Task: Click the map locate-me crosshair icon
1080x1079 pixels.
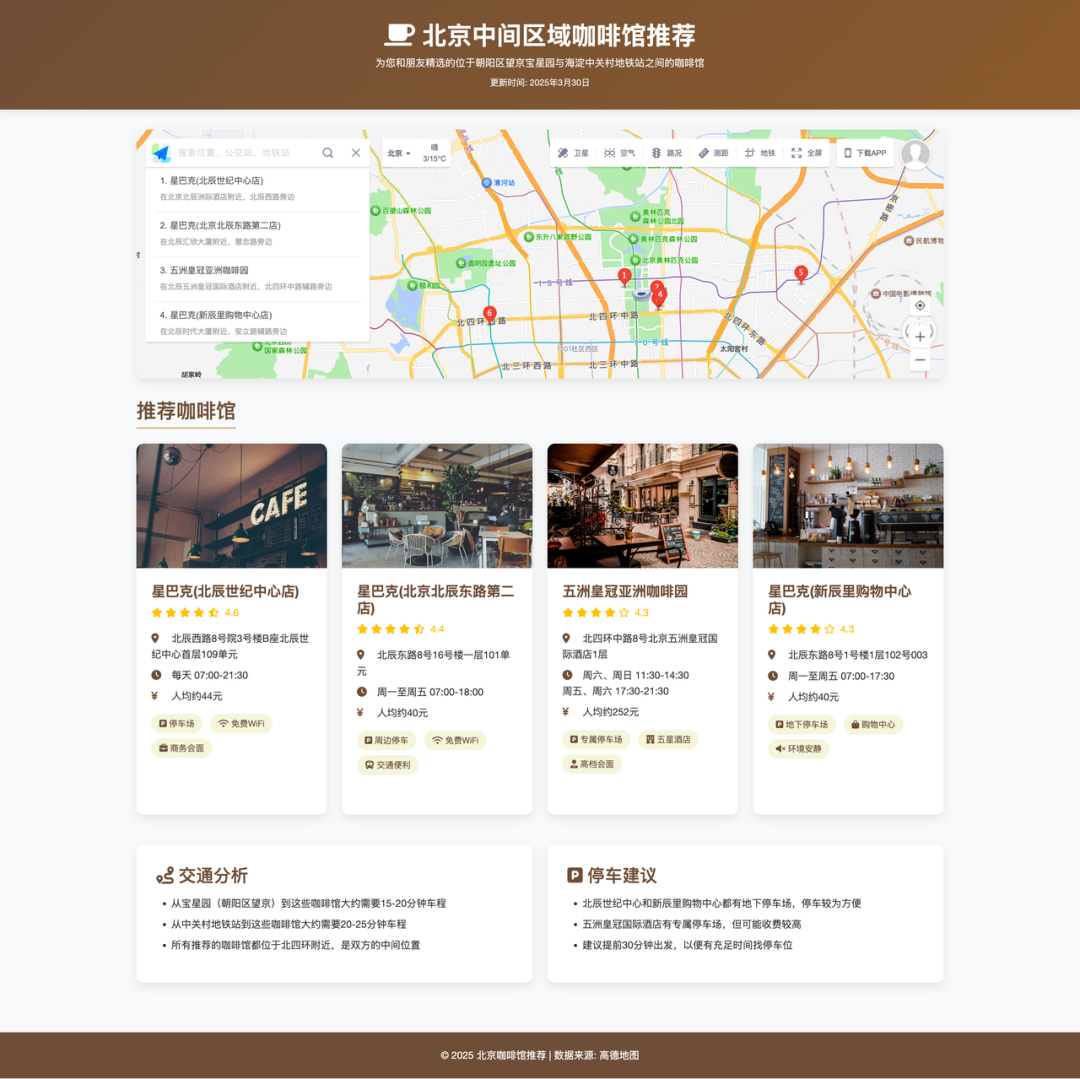Action: [920, 305]
